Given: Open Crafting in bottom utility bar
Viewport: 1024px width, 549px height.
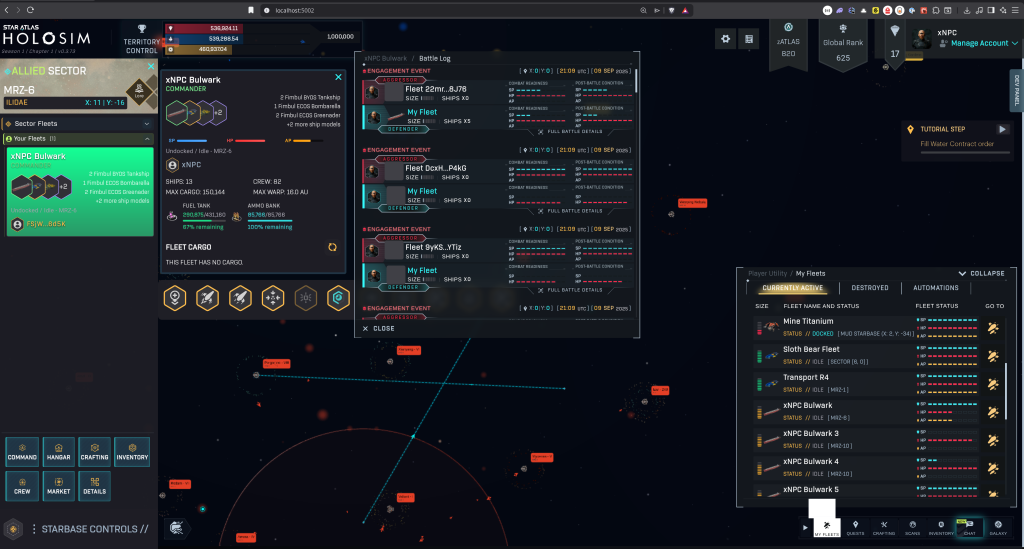Looking at the screenshot, I should [884, 527].
